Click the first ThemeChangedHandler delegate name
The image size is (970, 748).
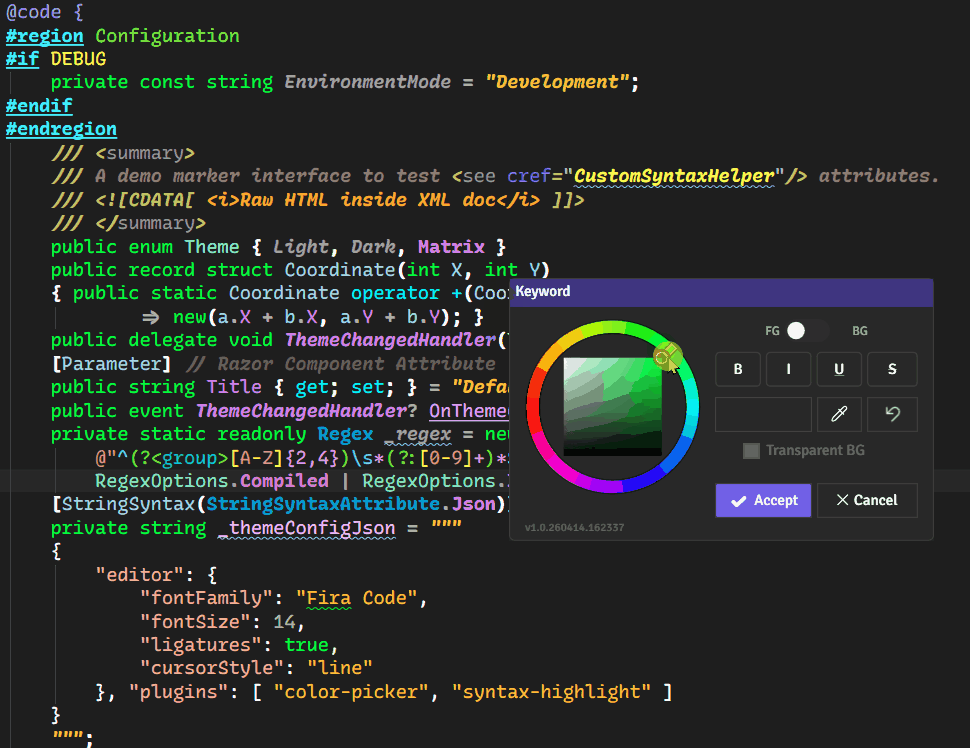point(390,340)
